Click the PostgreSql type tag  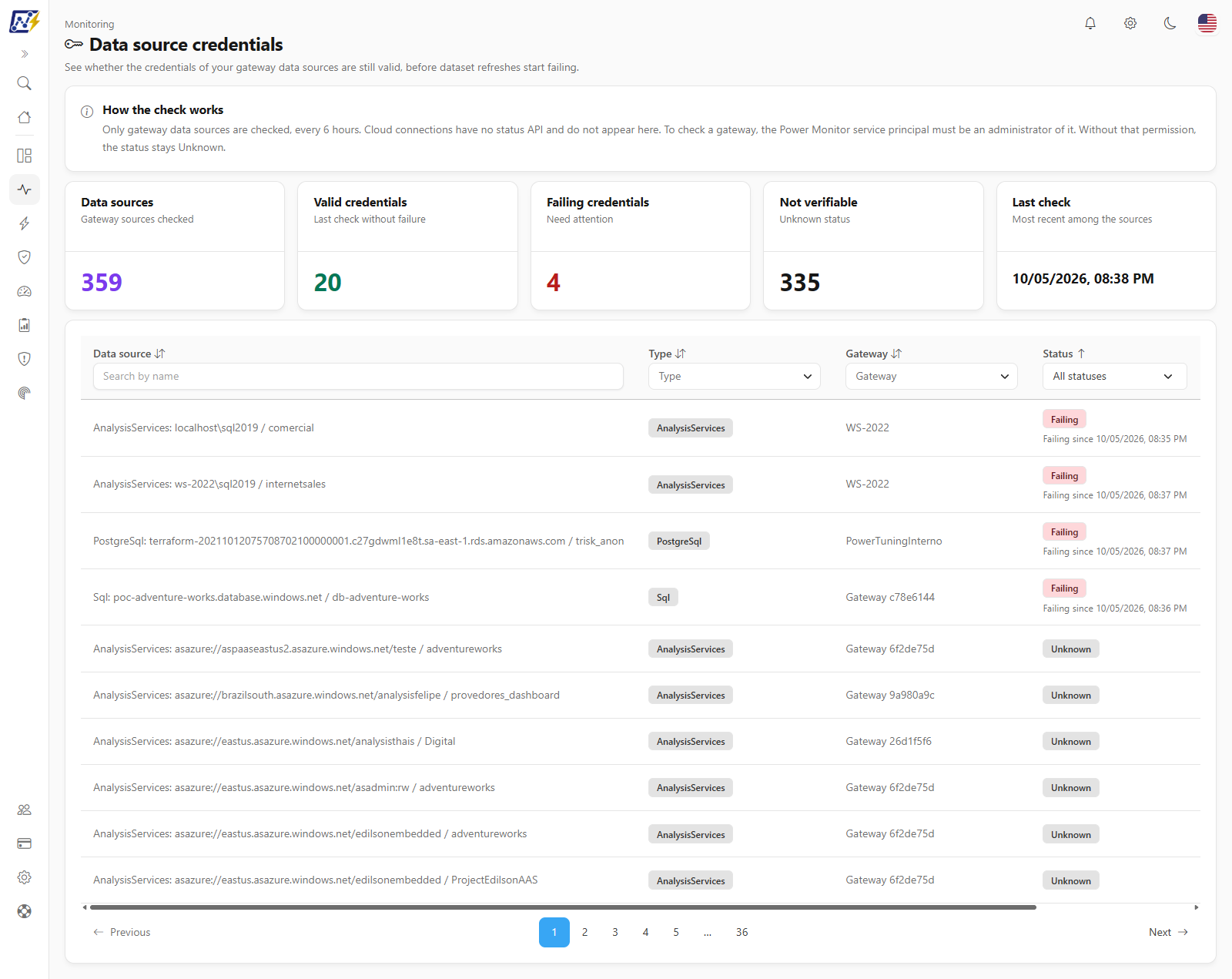pos(679,541)
